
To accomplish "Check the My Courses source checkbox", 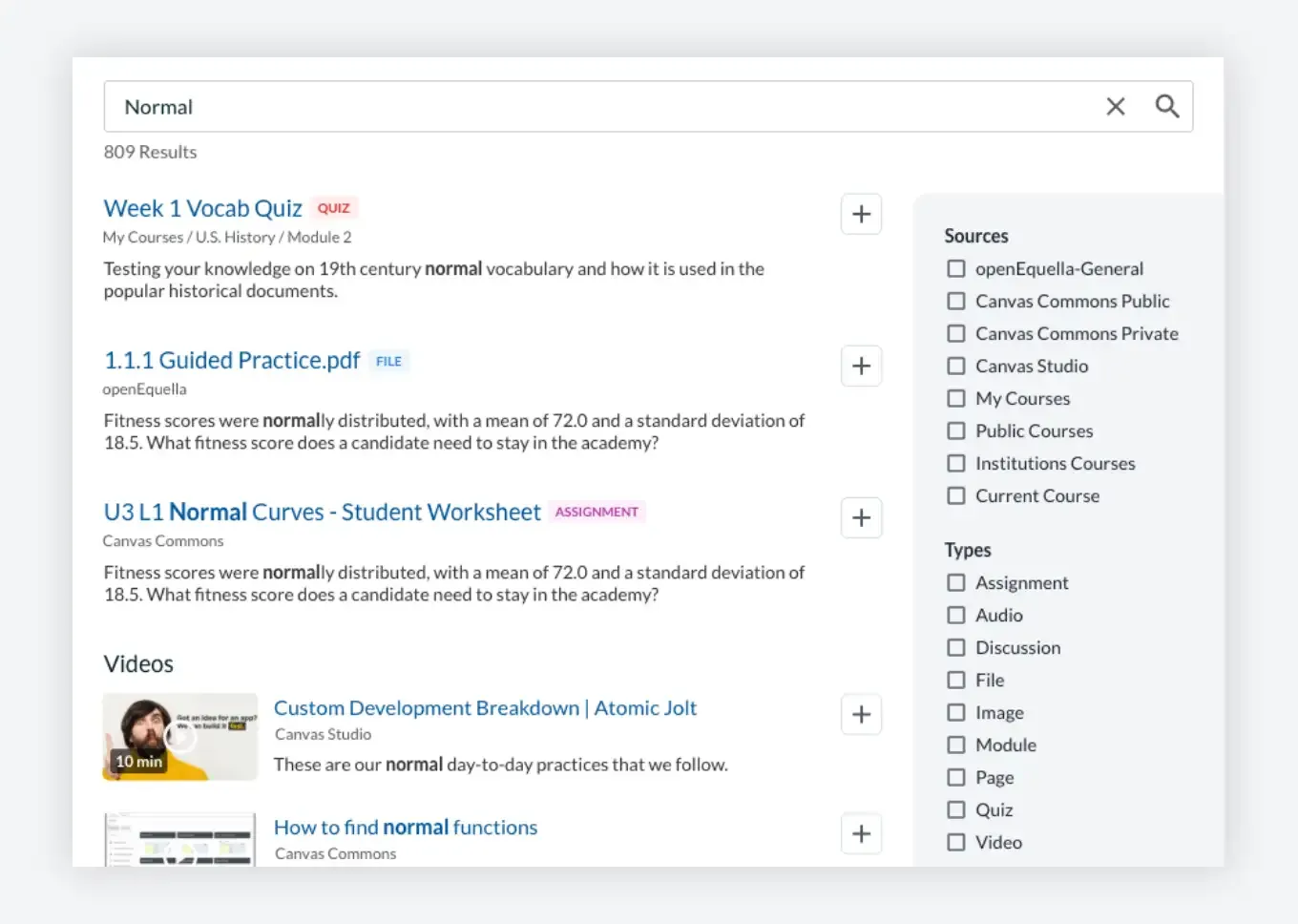I will pos(956,398).
